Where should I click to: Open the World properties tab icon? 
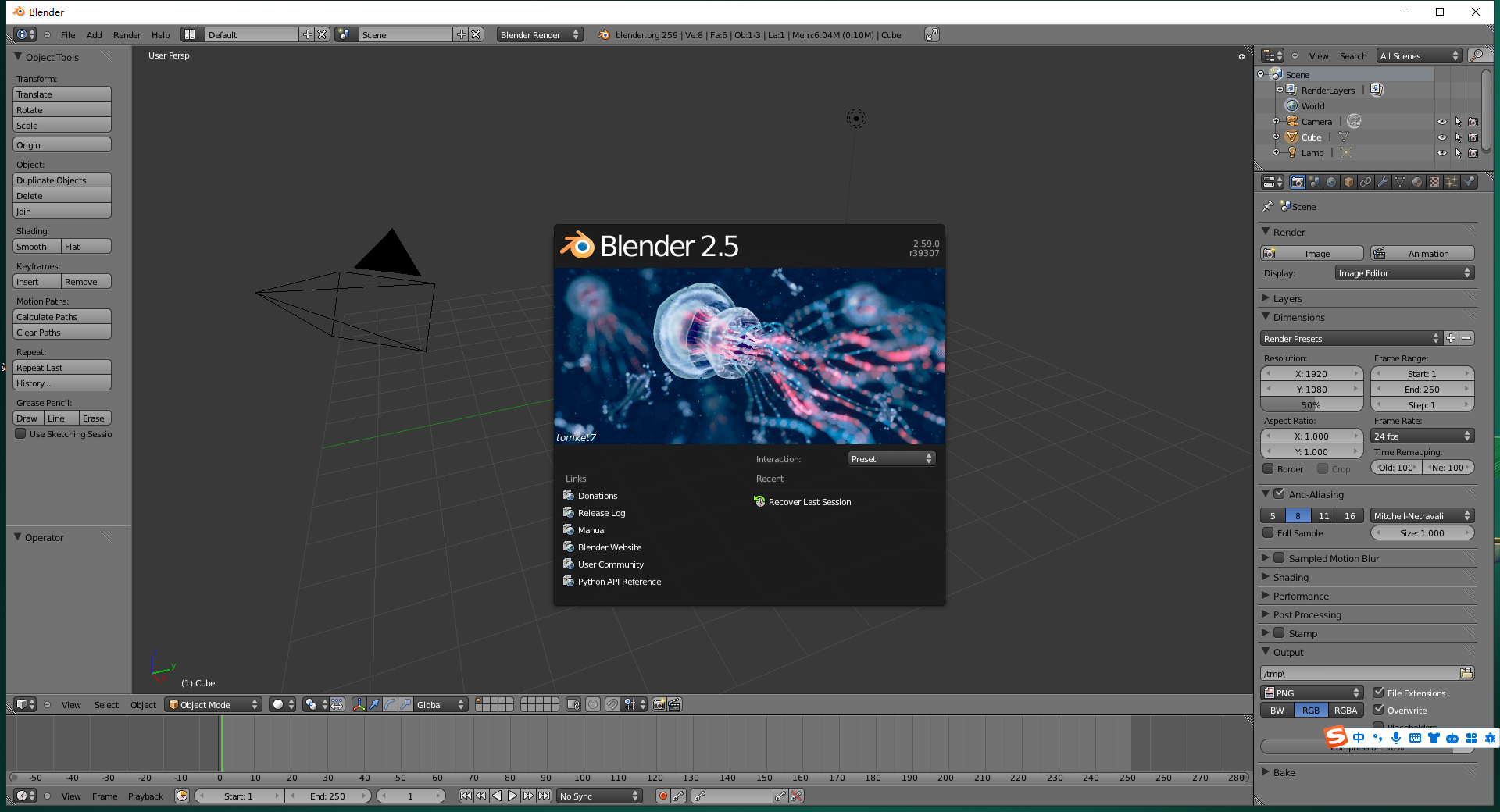(x=1331, y=182)
